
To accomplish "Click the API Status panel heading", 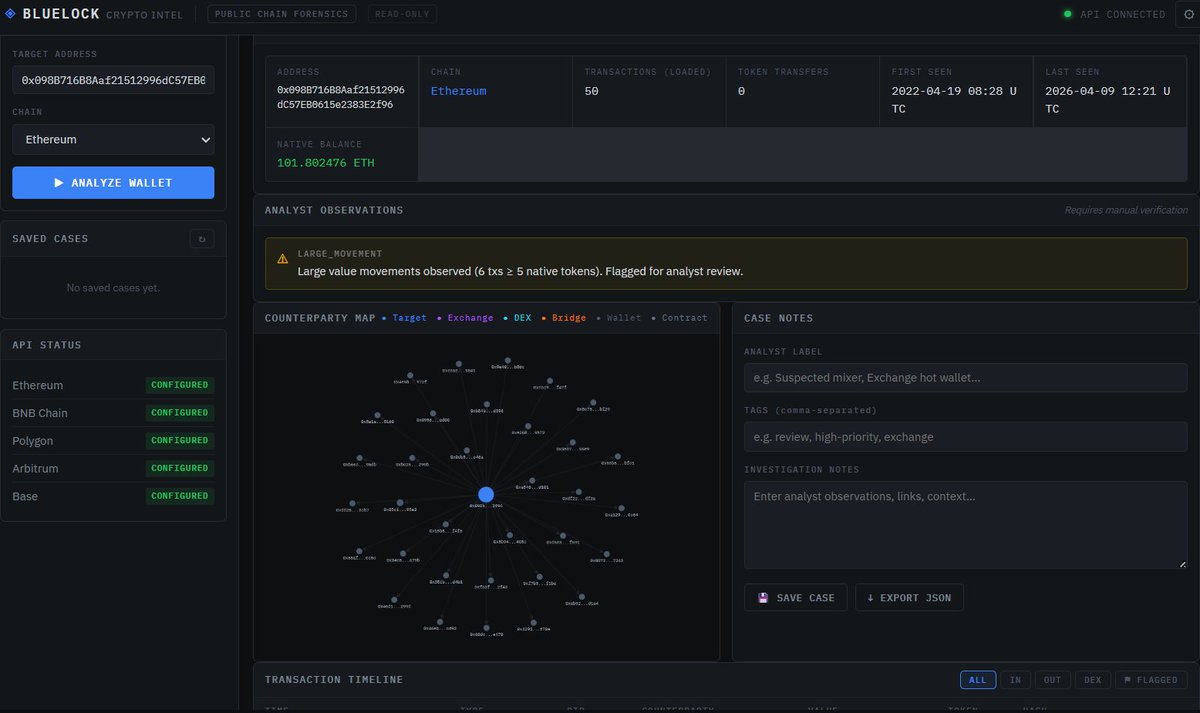I will pyautogui.click(x=47, y=345).
